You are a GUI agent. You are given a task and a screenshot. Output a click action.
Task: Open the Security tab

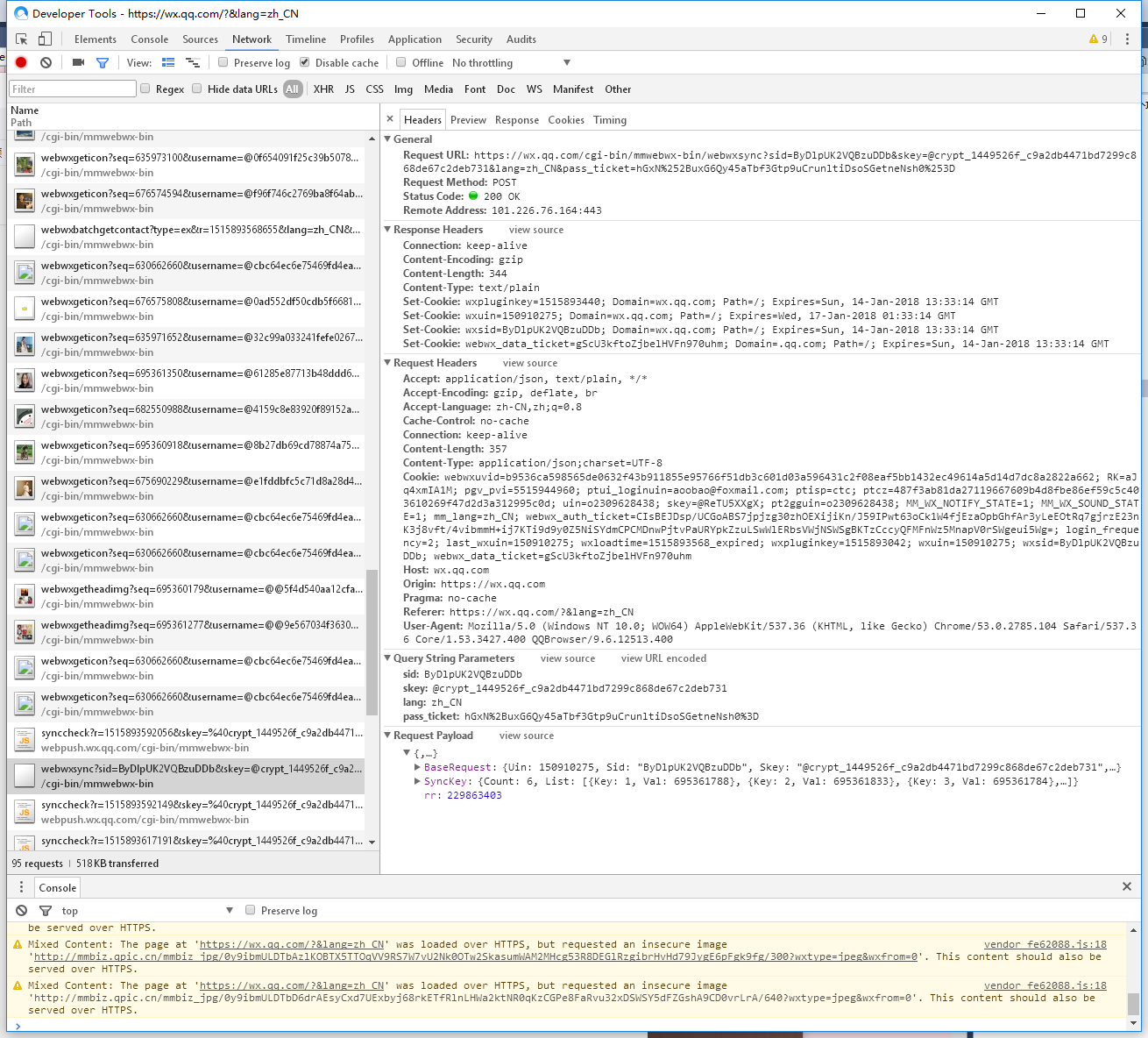[x=474, y=39]
